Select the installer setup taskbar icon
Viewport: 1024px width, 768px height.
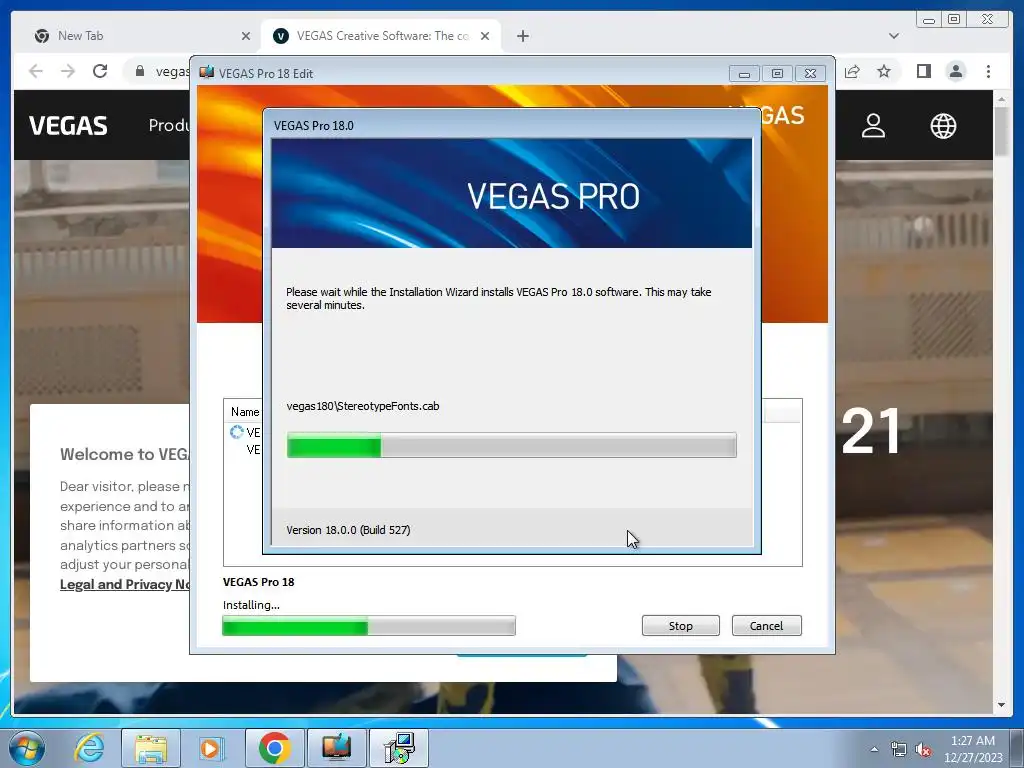(x=398, y=748)
